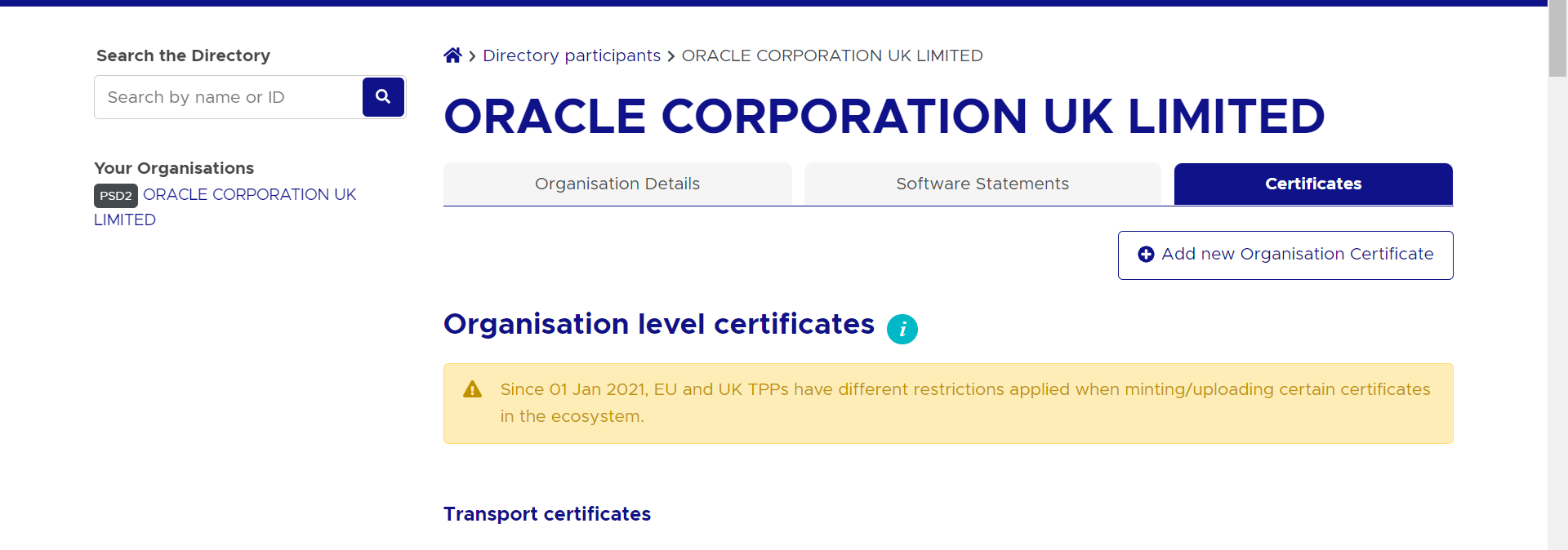
Task: Click the PSD2 badge
Action: click(x=116, y=196)
